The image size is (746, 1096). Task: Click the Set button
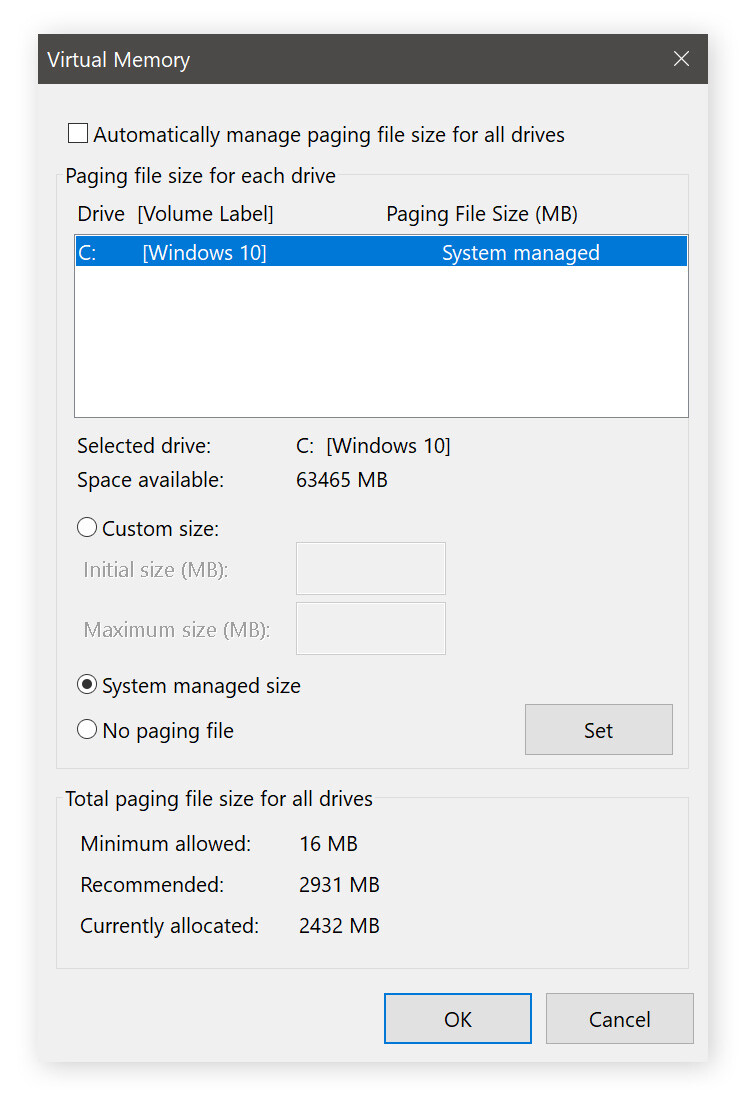598,729
